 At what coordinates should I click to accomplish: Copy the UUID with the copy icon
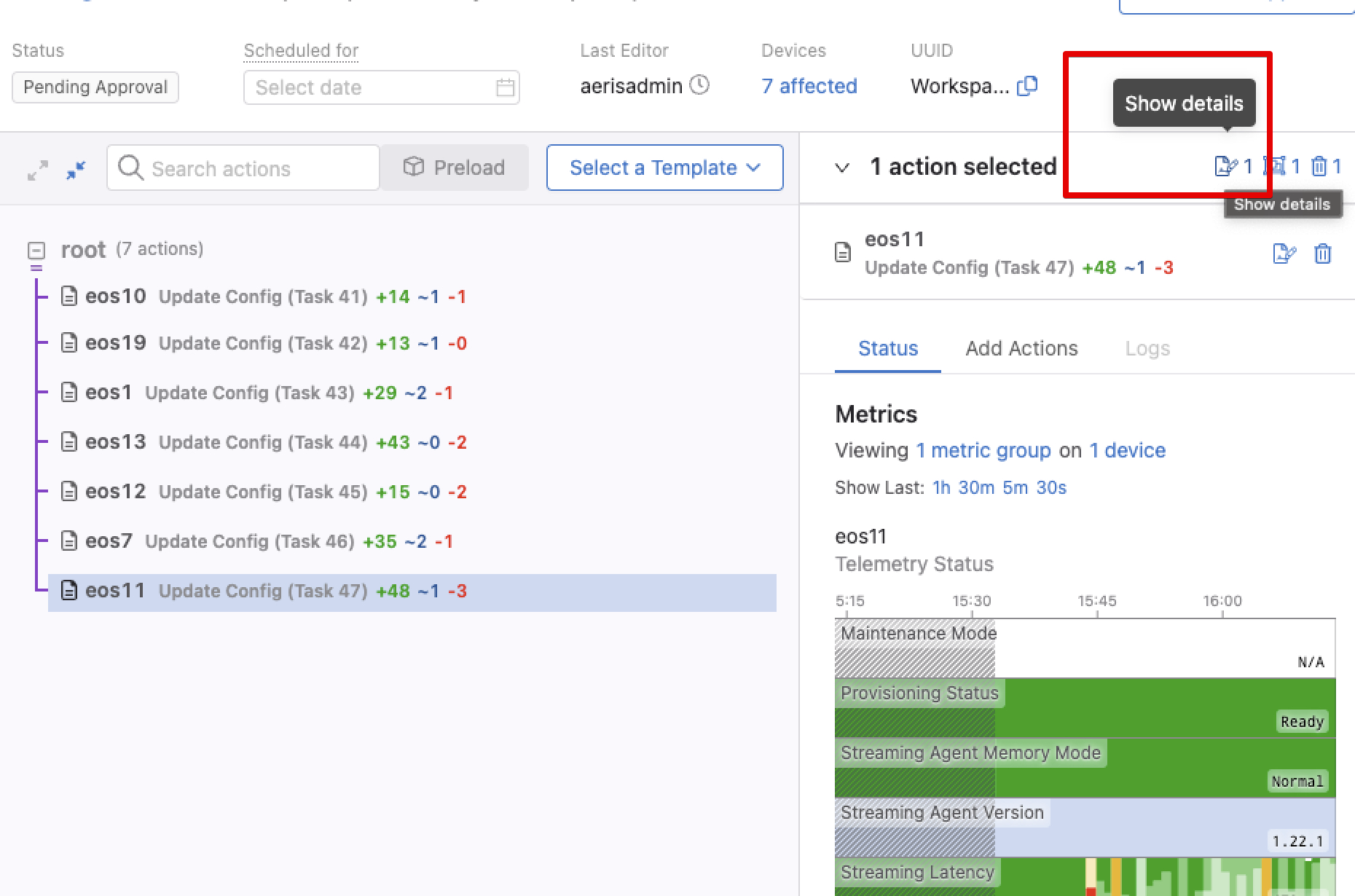[1027, 86]
